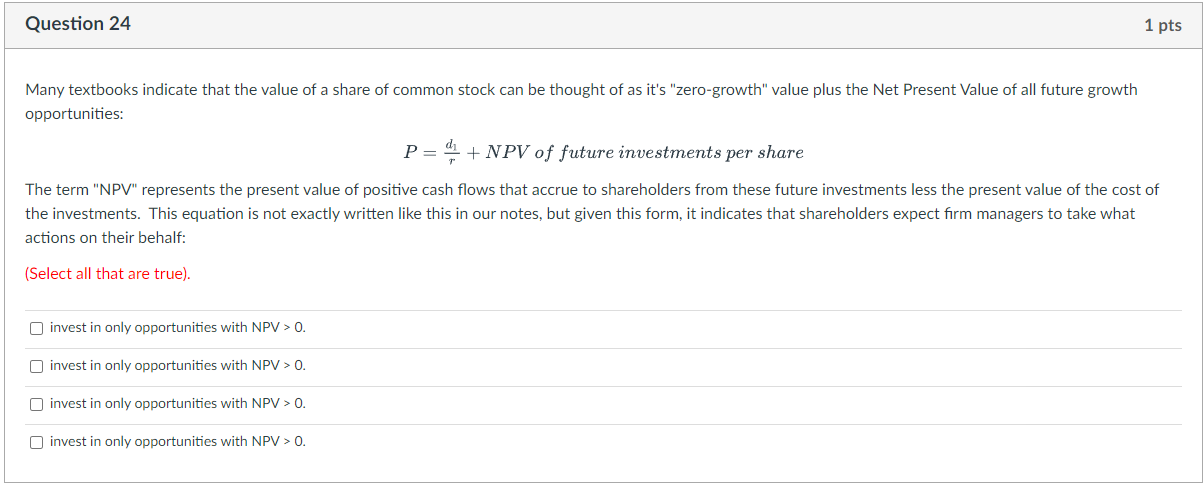Click the third answer's label text
Image resolution: width=1204 pixels, height=490 pixels.
[x=178, y=404]
